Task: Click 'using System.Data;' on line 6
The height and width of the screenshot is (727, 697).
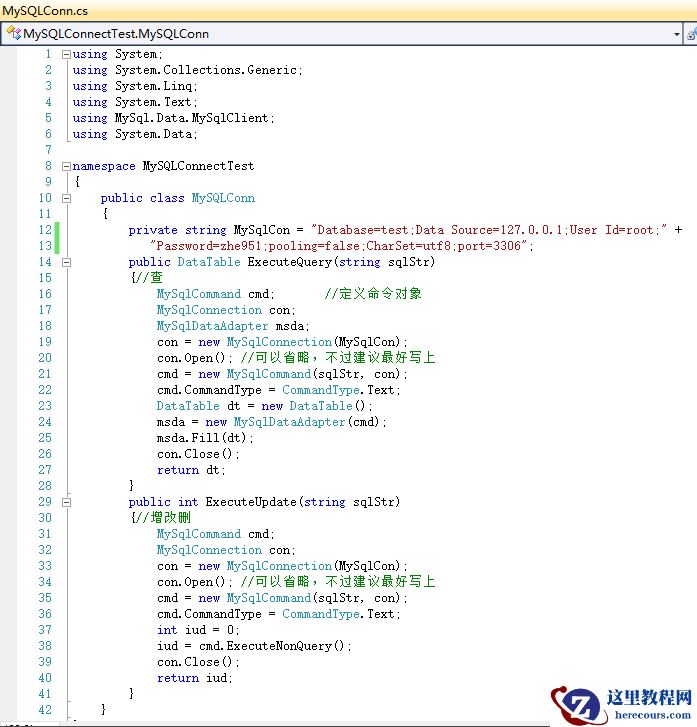Action: [135, 134]
